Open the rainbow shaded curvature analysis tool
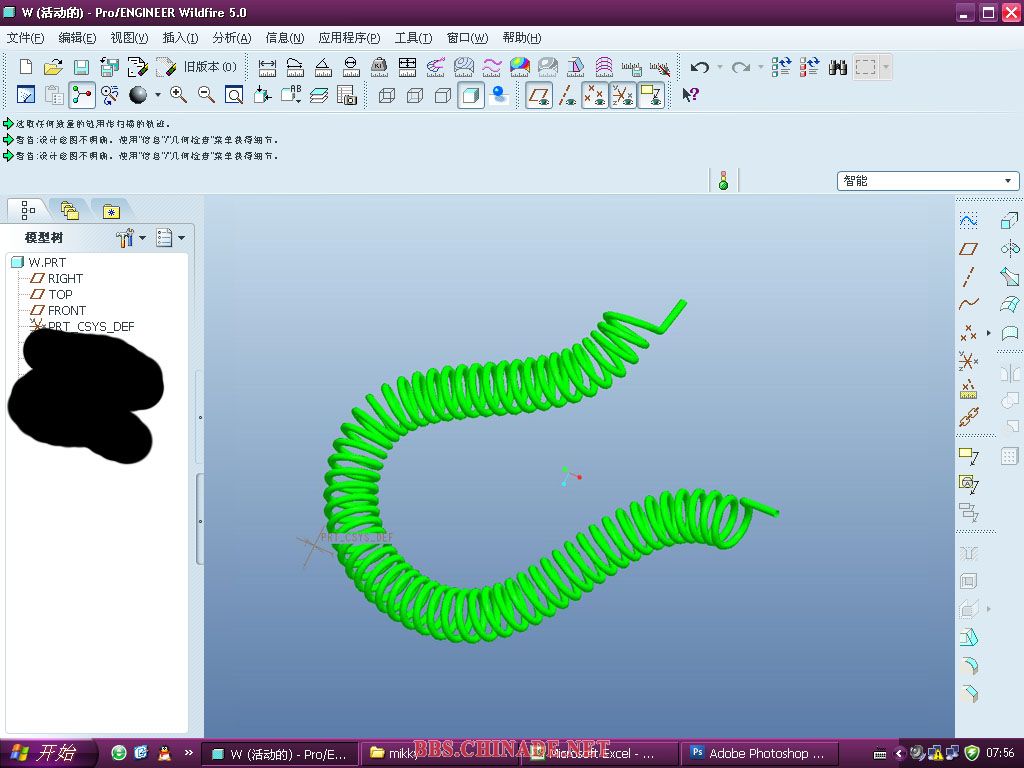The width and height of the screenshot is (1024, 768). (520, 67)
